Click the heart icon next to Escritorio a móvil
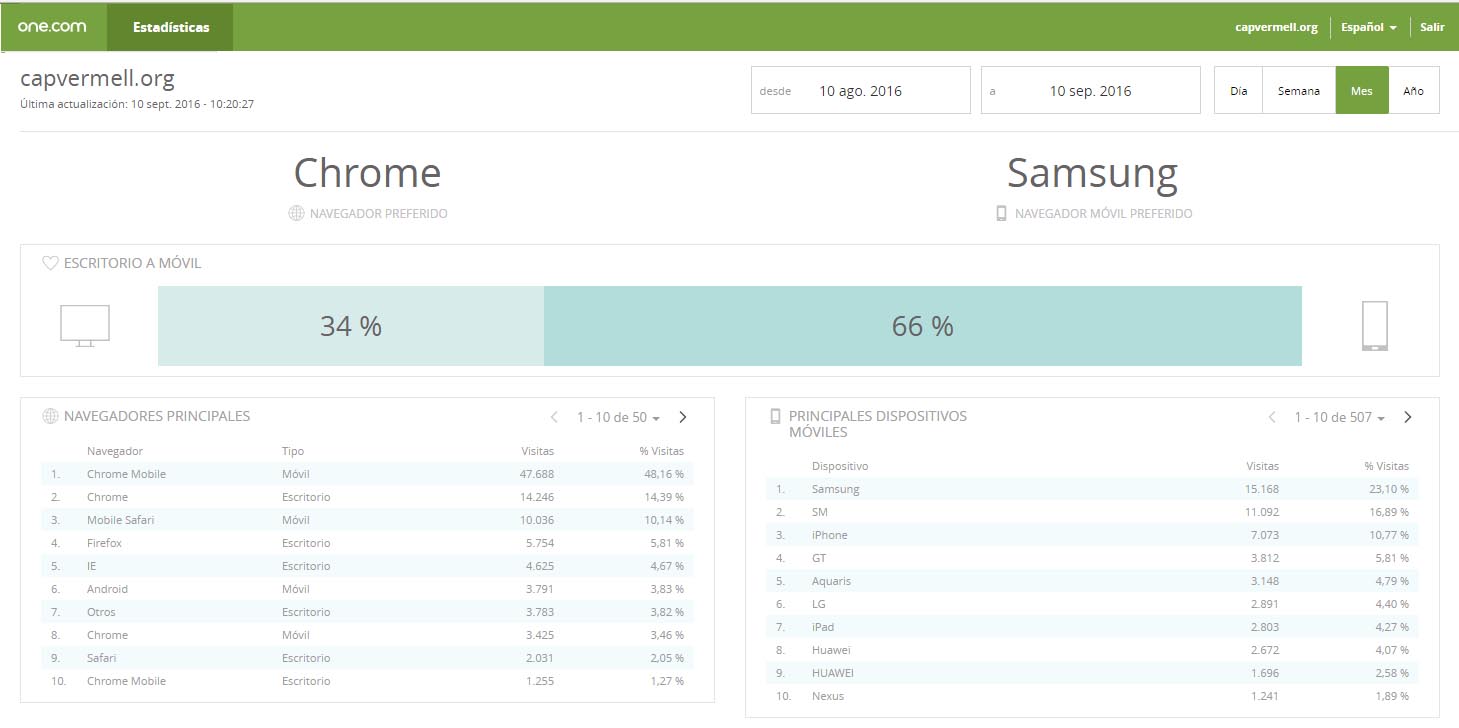The height and width of the screenshot is (728, 1459). click(x=50, y=264)
